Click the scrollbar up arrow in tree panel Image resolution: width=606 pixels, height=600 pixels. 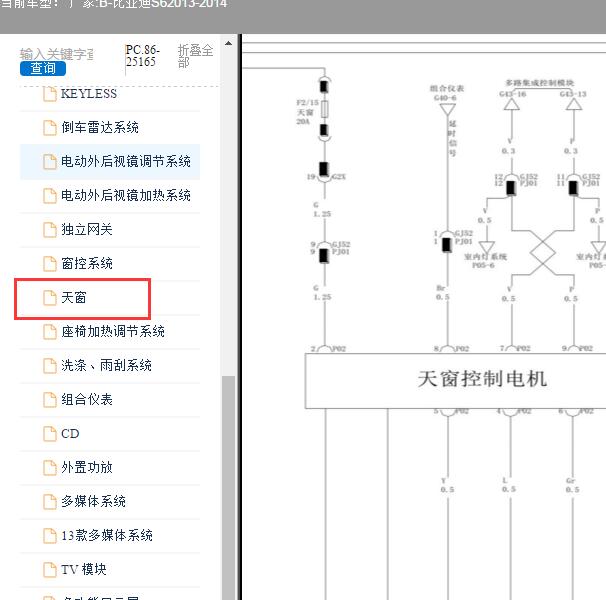click(x=228, y=43)
